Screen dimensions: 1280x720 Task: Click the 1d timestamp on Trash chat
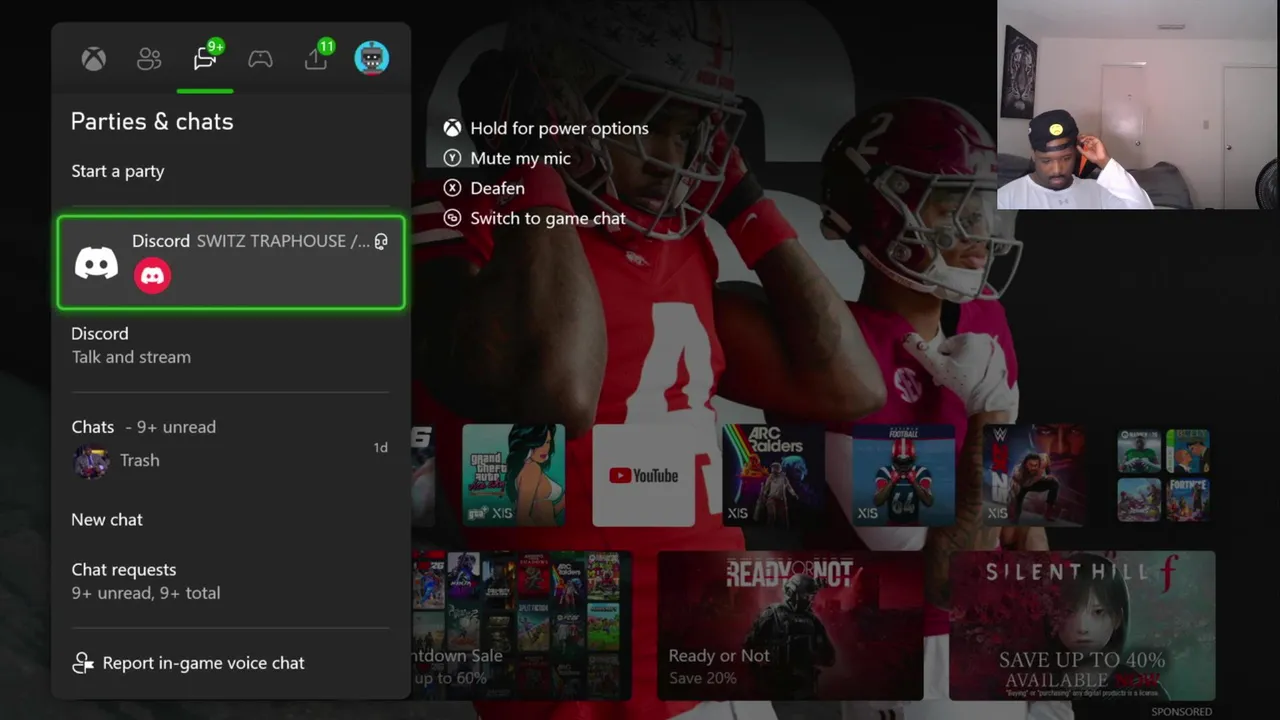point(380,448)
